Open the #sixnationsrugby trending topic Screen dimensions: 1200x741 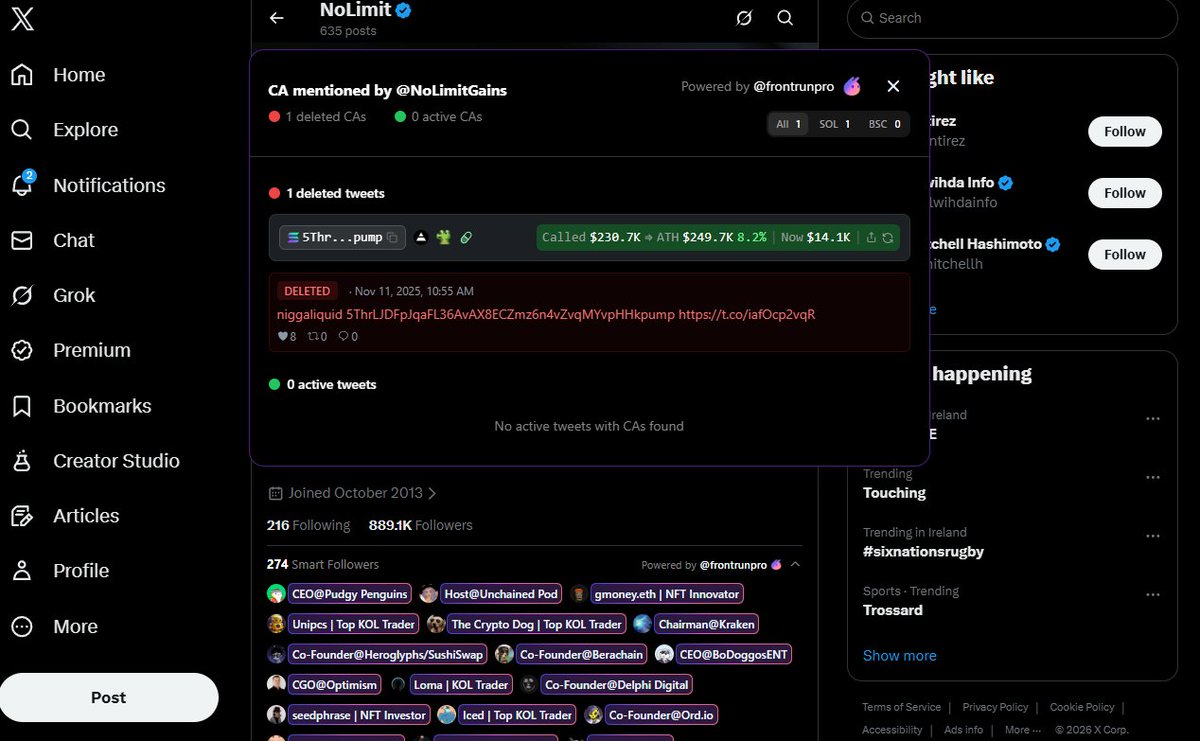point(923,552)
